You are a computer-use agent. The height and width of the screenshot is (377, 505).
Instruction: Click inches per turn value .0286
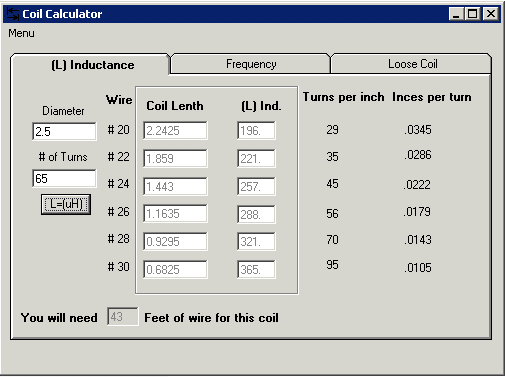click(x=418, y=155)
